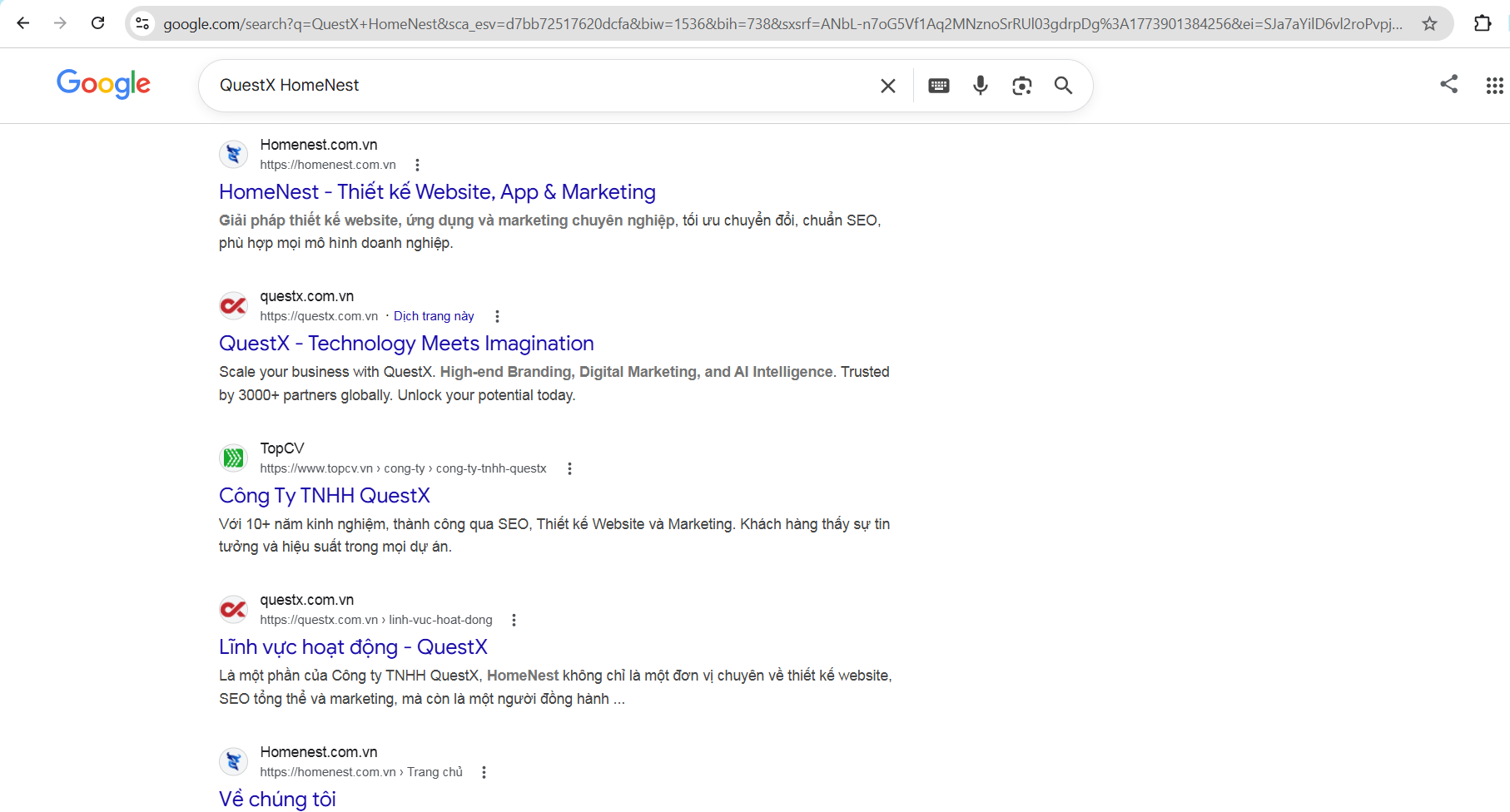Click the questx.com.vn red favicon

pyautogui.click(x=233, y=305)
